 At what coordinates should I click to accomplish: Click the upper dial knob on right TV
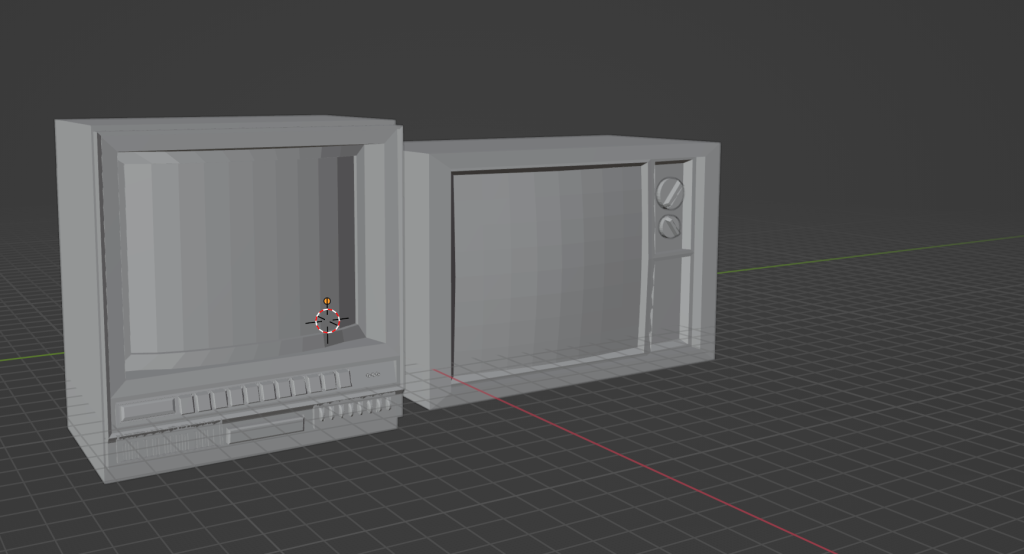click(669, 192)
